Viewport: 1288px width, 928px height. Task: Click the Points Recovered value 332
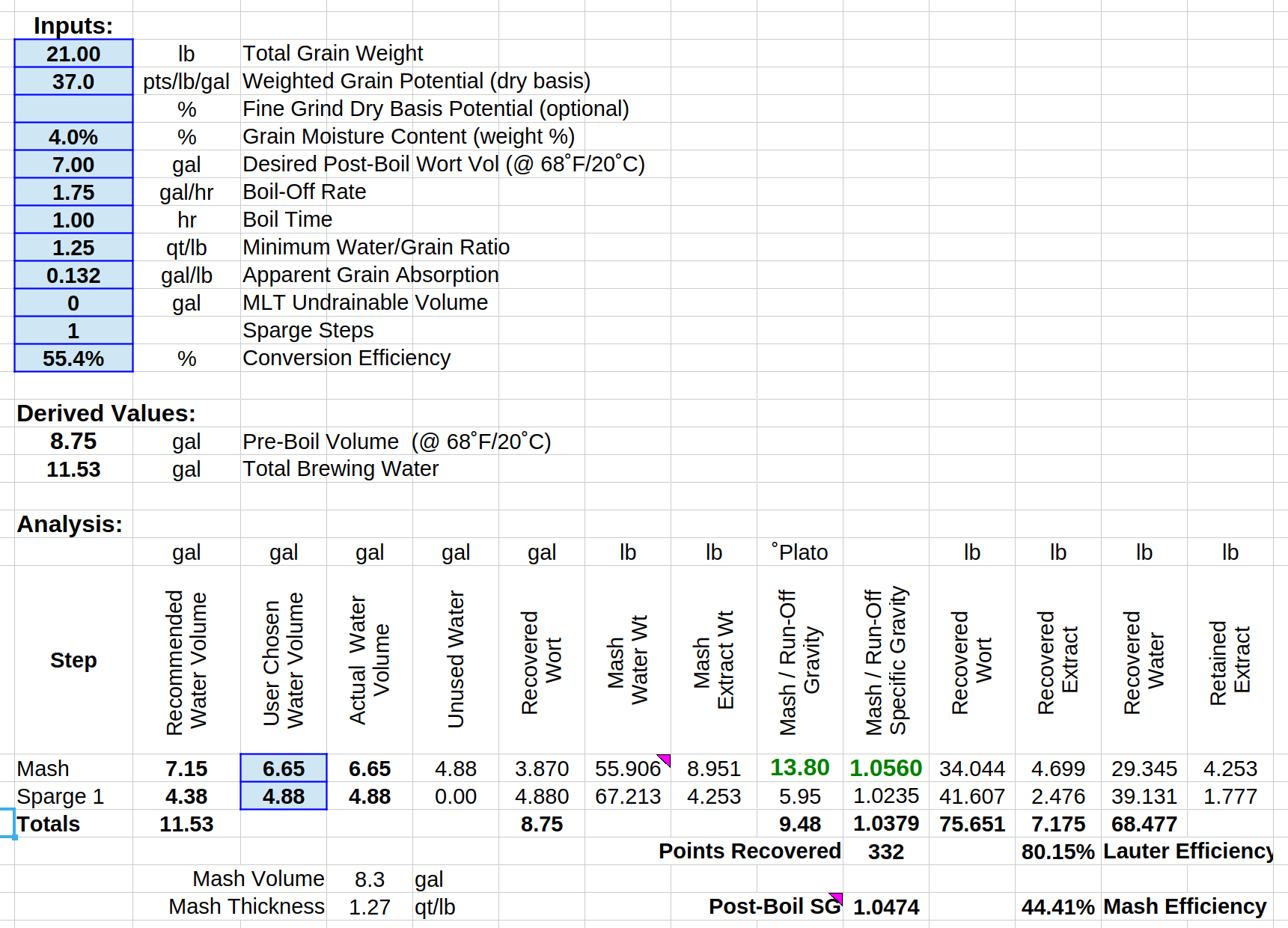point(886,852)
